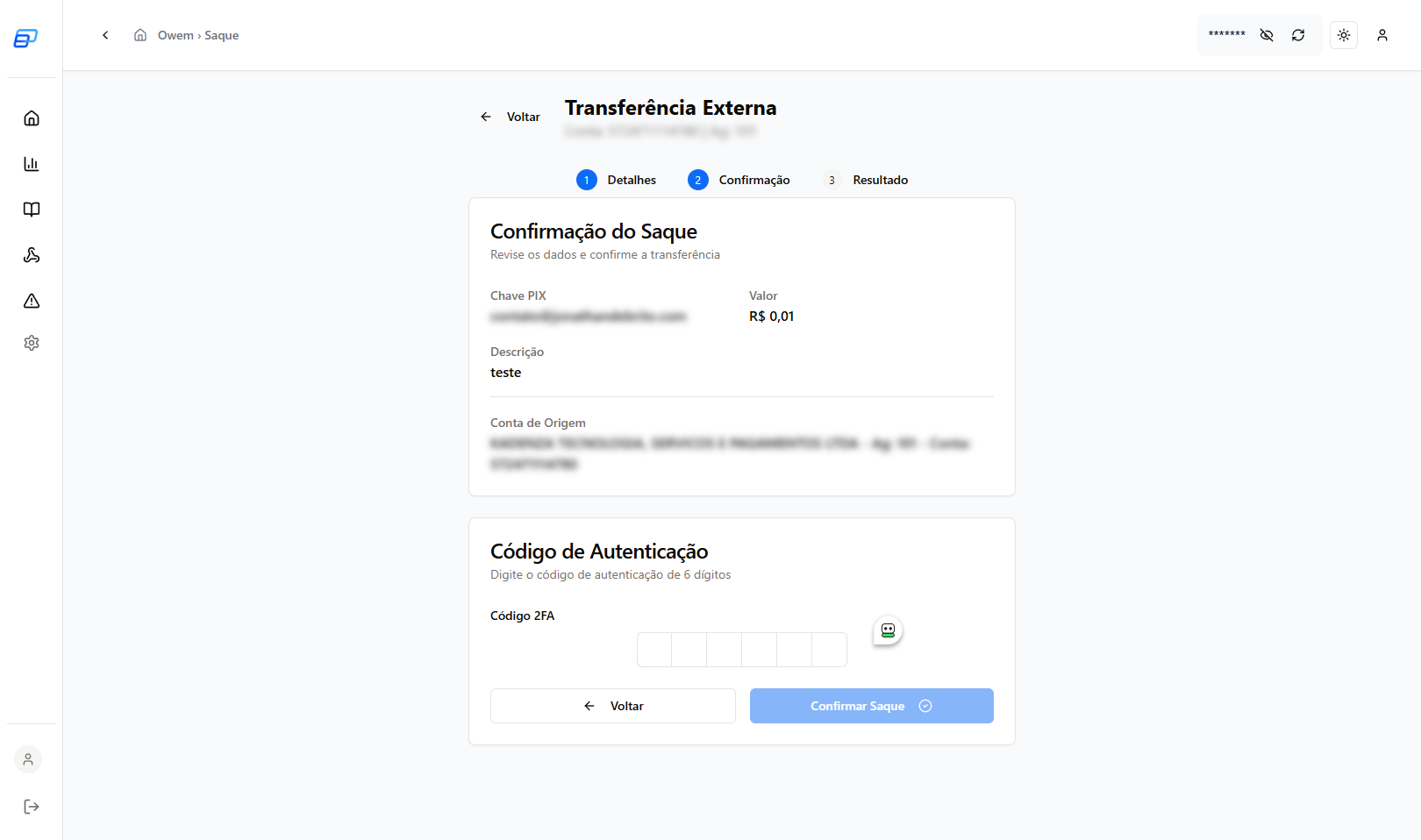Toggle balance visibility with crossed eye icon
The width and height of the screenshot is (1421, 840).
point(1267,35)
